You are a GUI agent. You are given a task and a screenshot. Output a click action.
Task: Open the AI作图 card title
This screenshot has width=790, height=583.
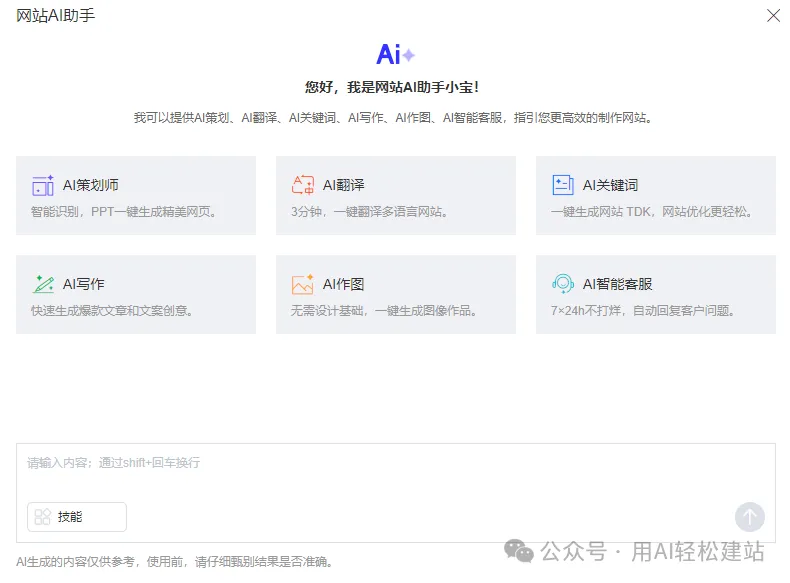pos(344,284)
